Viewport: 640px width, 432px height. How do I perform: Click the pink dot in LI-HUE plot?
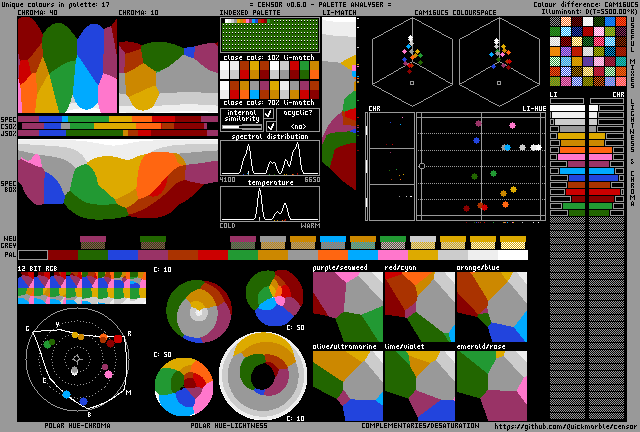[x=512, y=125]
